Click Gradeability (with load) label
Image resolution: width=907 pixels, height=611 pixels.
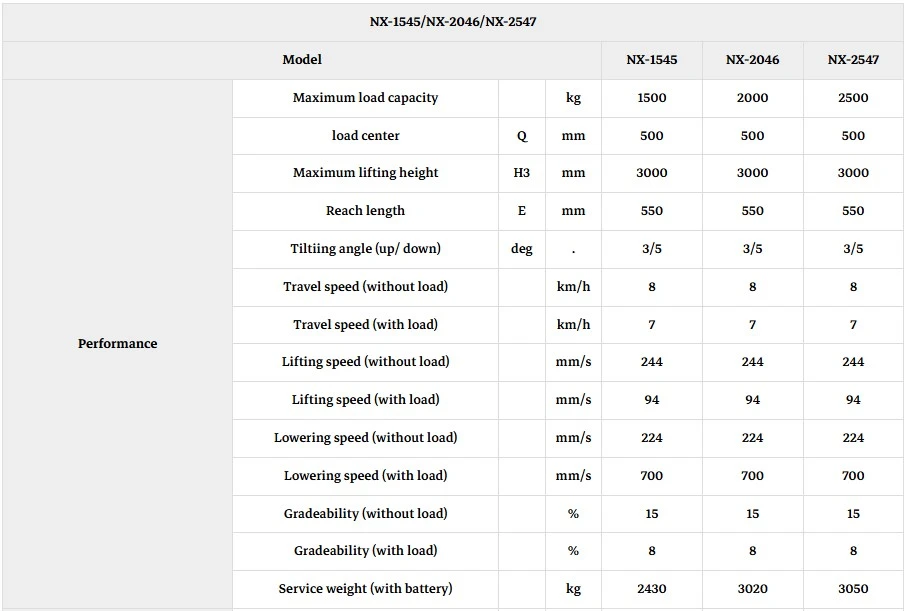[x=365, y=551]
